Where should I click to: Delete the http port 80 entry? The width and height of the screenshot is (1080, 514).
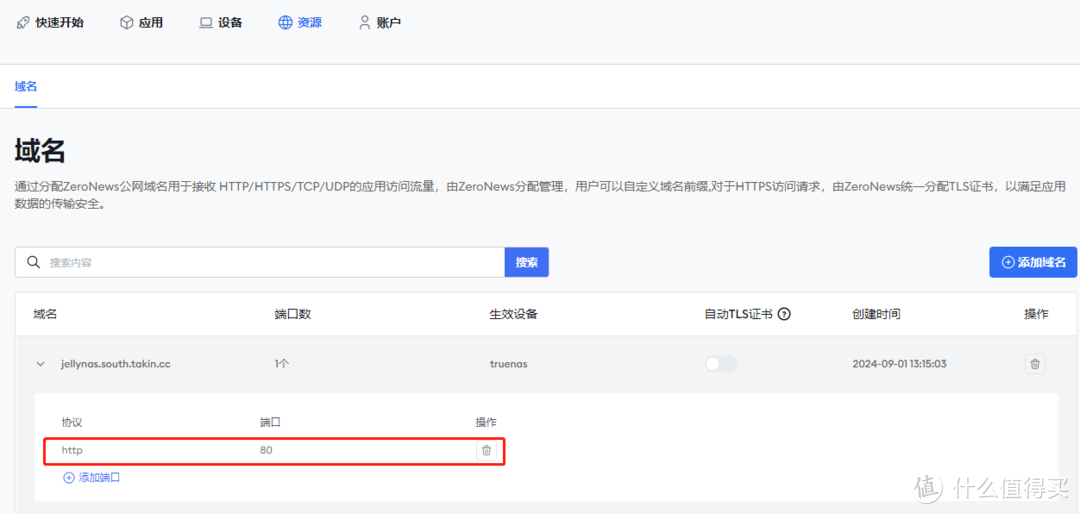(486, 451)
